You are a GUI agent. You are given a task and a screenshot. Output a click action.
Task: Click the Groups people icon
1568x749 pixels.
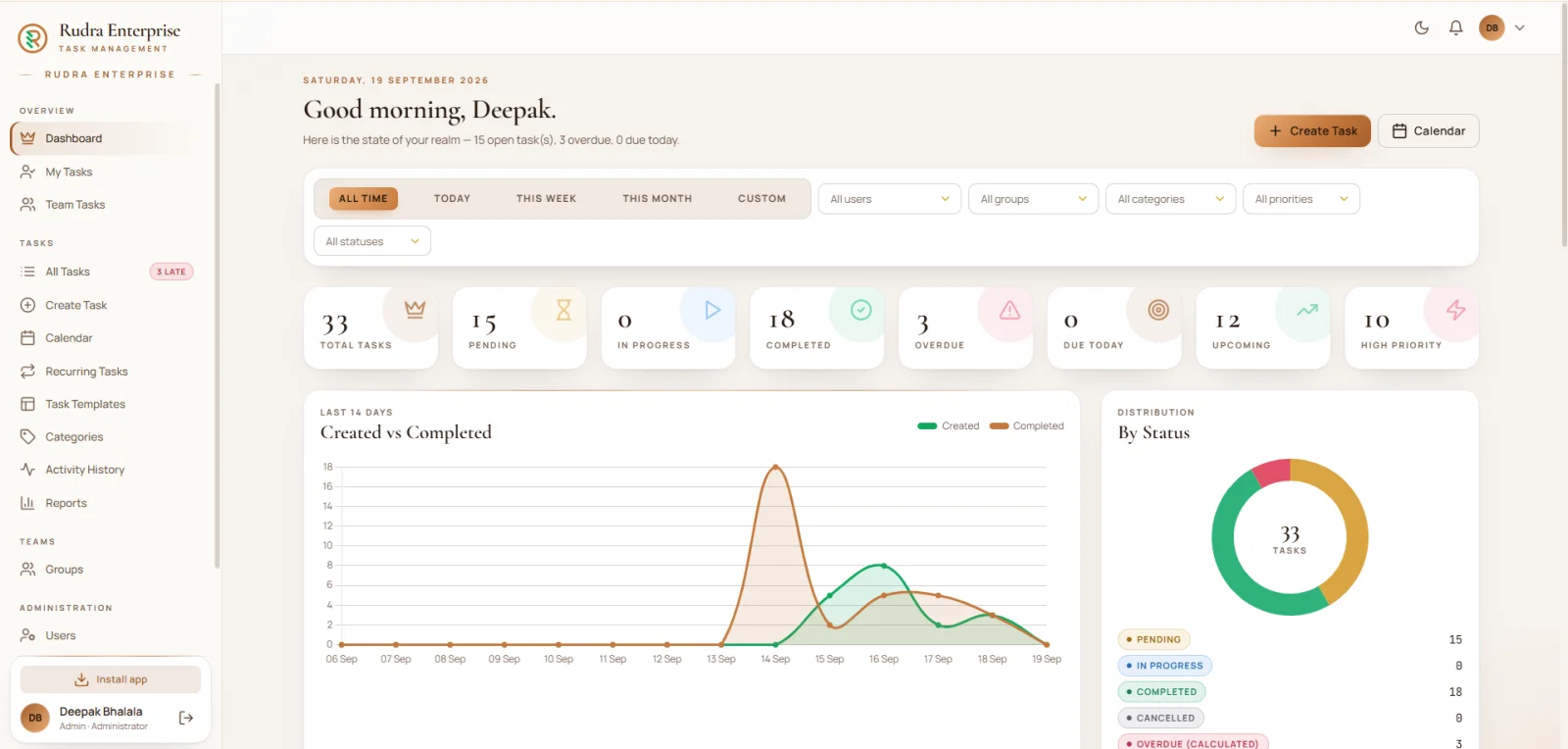(27, 570)
